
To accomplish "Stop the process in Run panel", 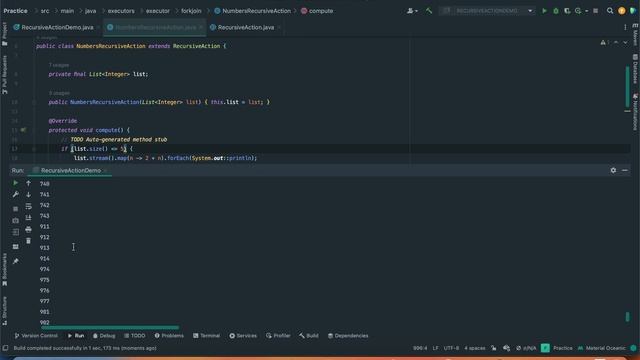I will pos(16,209).
